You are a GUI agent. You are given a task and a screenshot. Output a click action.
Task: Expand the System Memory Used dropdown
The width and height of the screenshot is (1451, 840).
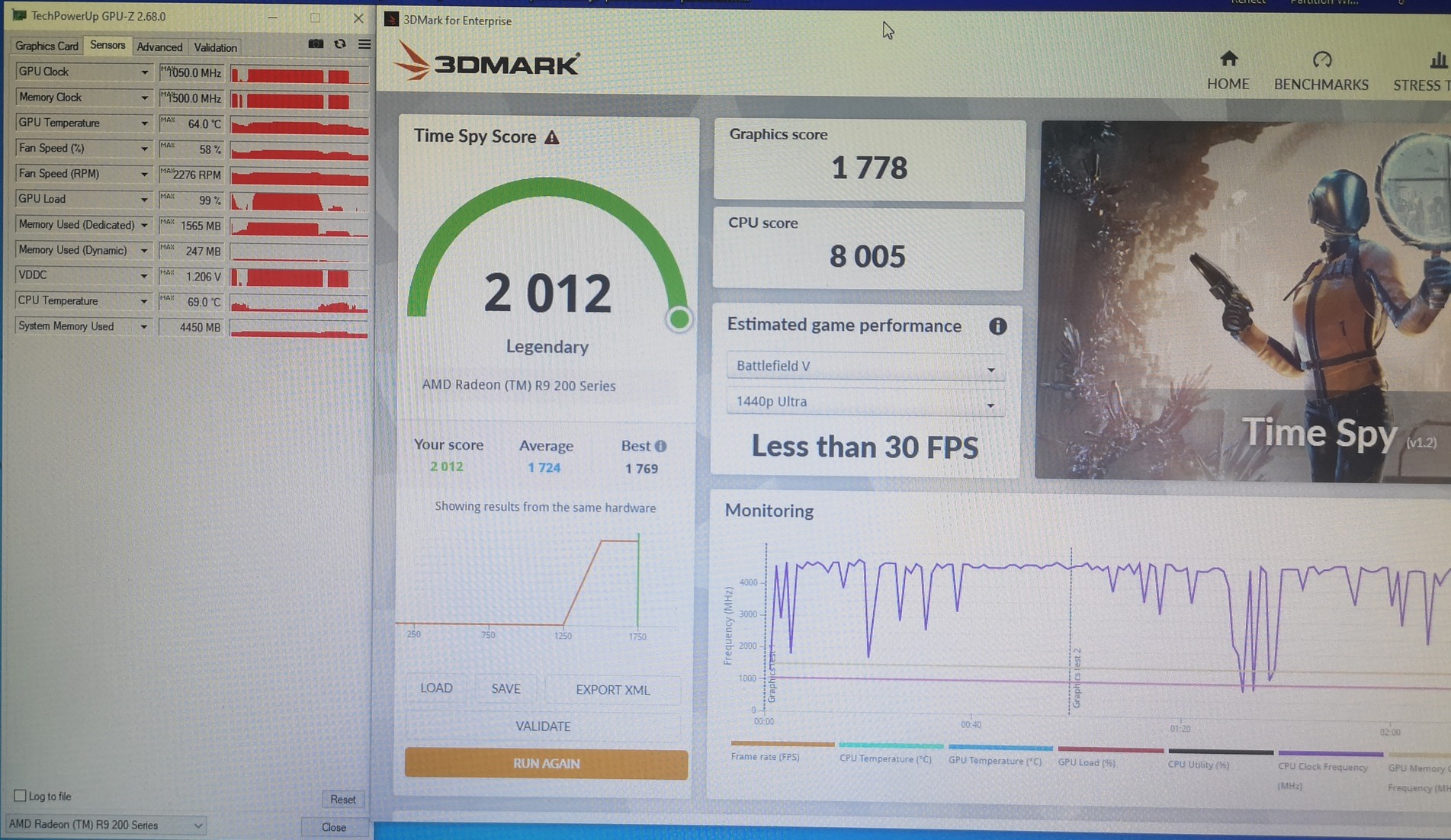(x=144, y=326)
